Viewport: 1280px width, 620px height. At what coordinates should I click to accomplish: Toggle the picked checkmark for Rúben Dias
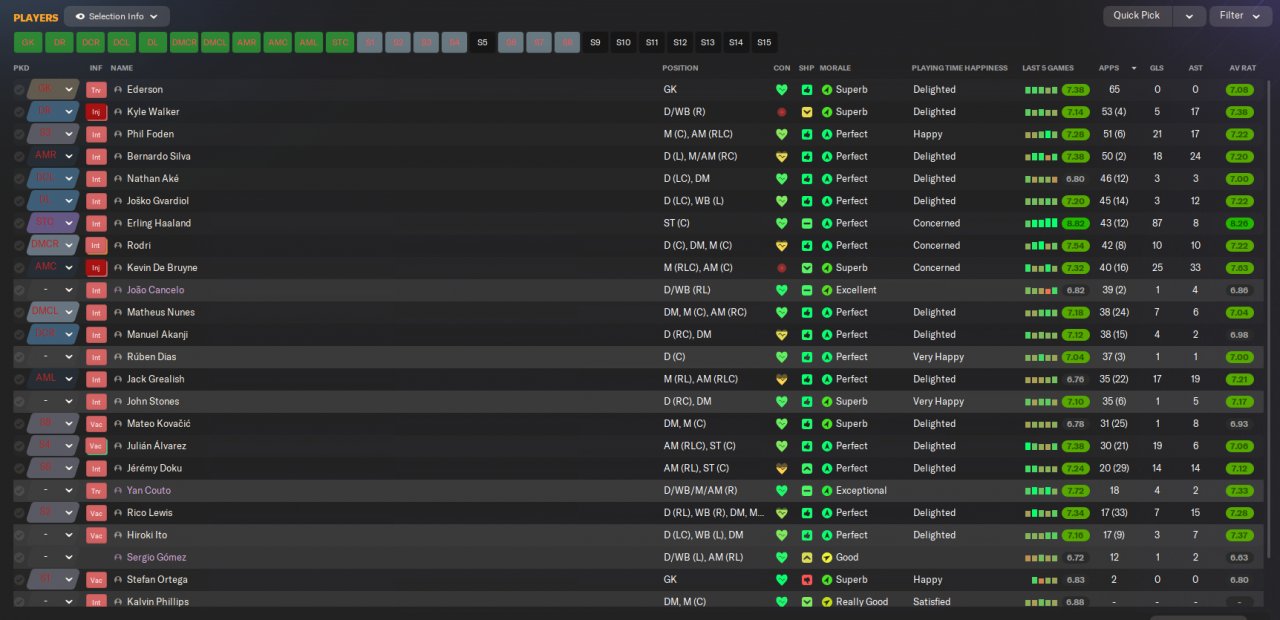[19, 357]
